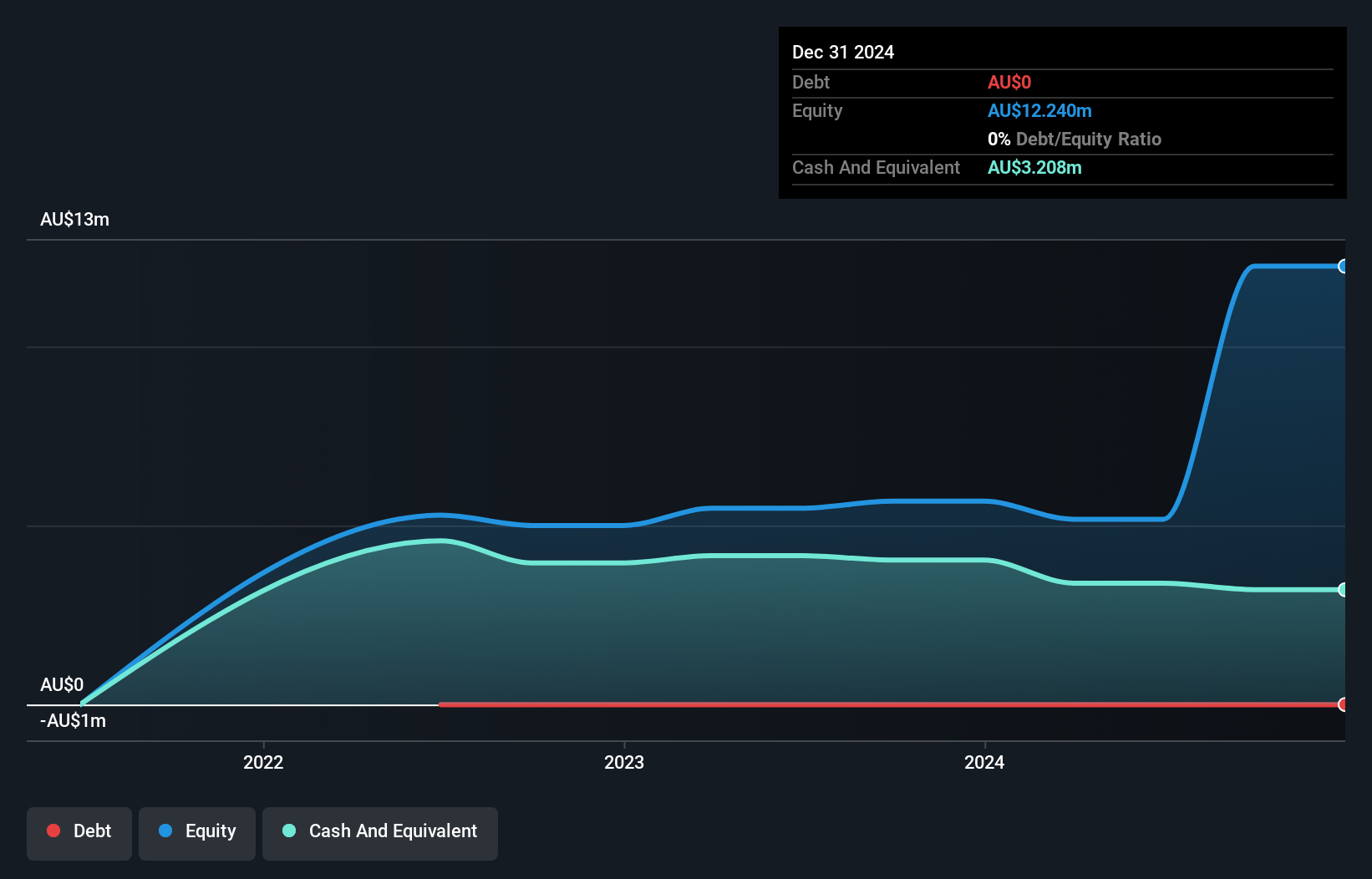Click the 2023 x-axis label
Image resolution: width=1372 pixels, height=879 pixels.
(624, 762)
